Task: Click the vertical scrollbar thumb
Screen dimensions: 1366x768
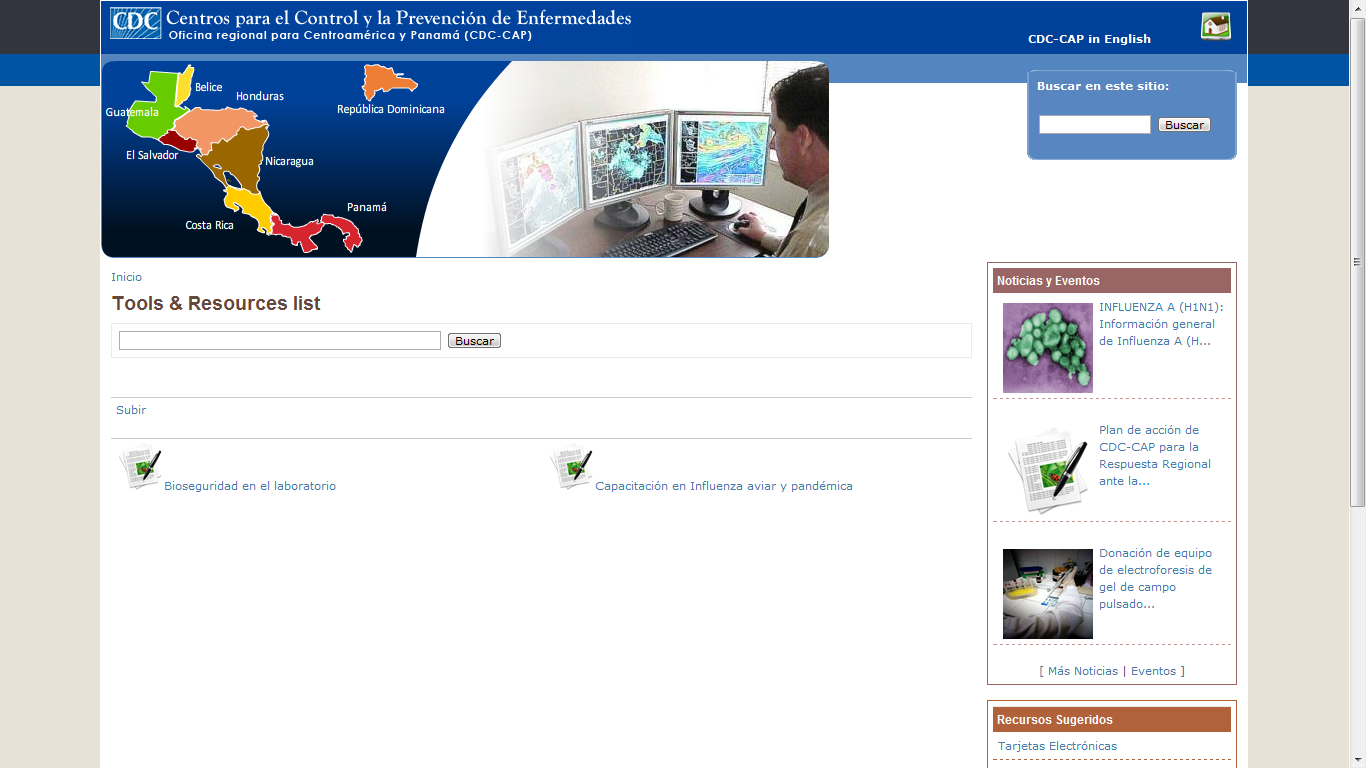Action: [1357, 262]
